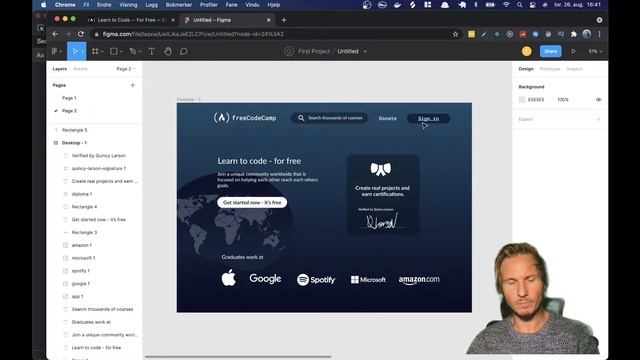
Task: Click First Project breadcrumb
Action: click(x=314, y=51)
